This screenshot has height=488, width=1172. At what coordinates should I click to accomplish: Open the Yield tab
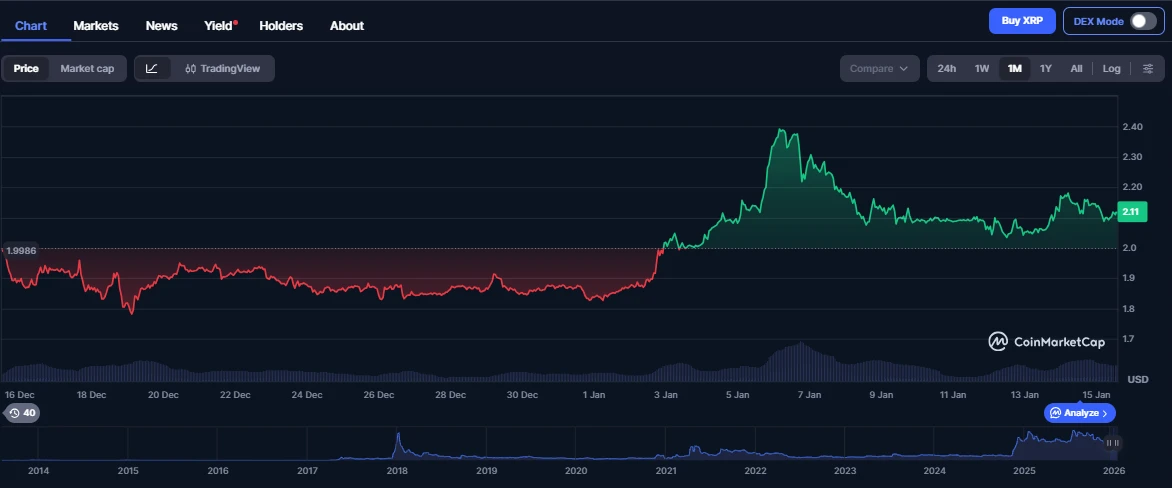tap(220, 25)
